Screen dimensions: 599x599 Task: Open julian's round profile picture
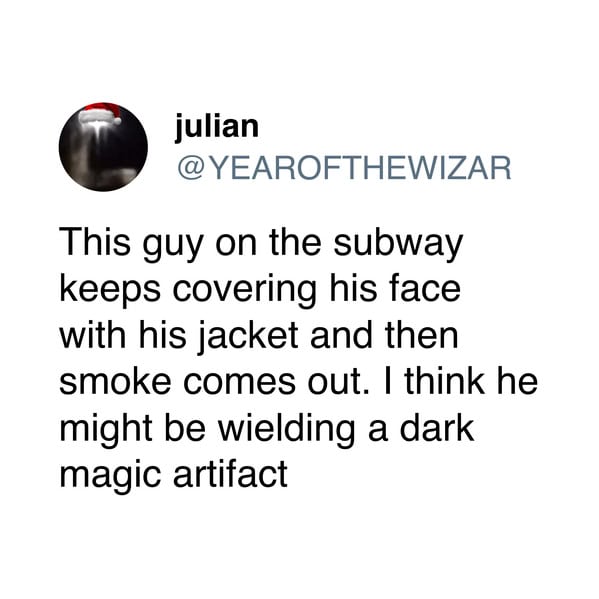coord(103,147)
